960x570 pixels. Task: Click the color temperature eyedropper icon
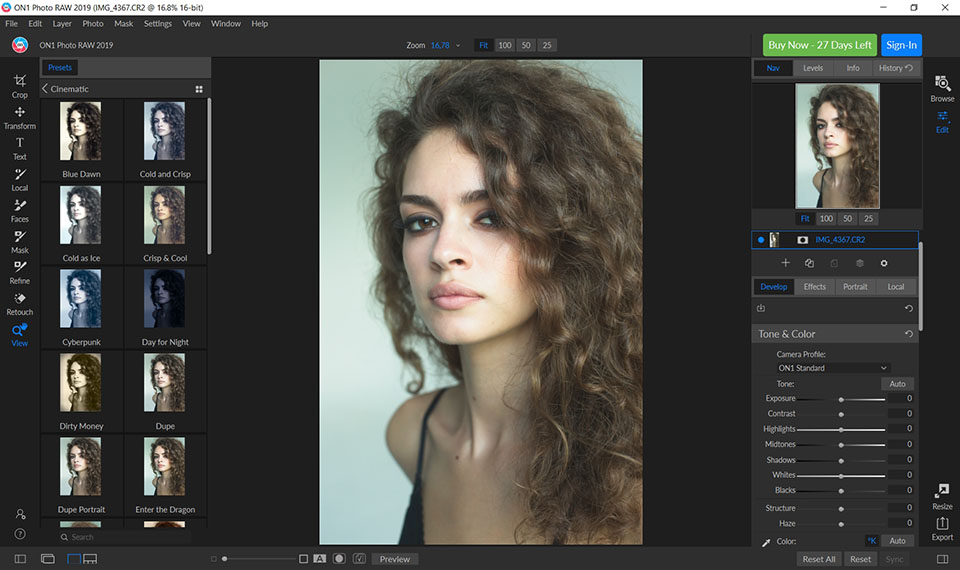pos(766,542)
